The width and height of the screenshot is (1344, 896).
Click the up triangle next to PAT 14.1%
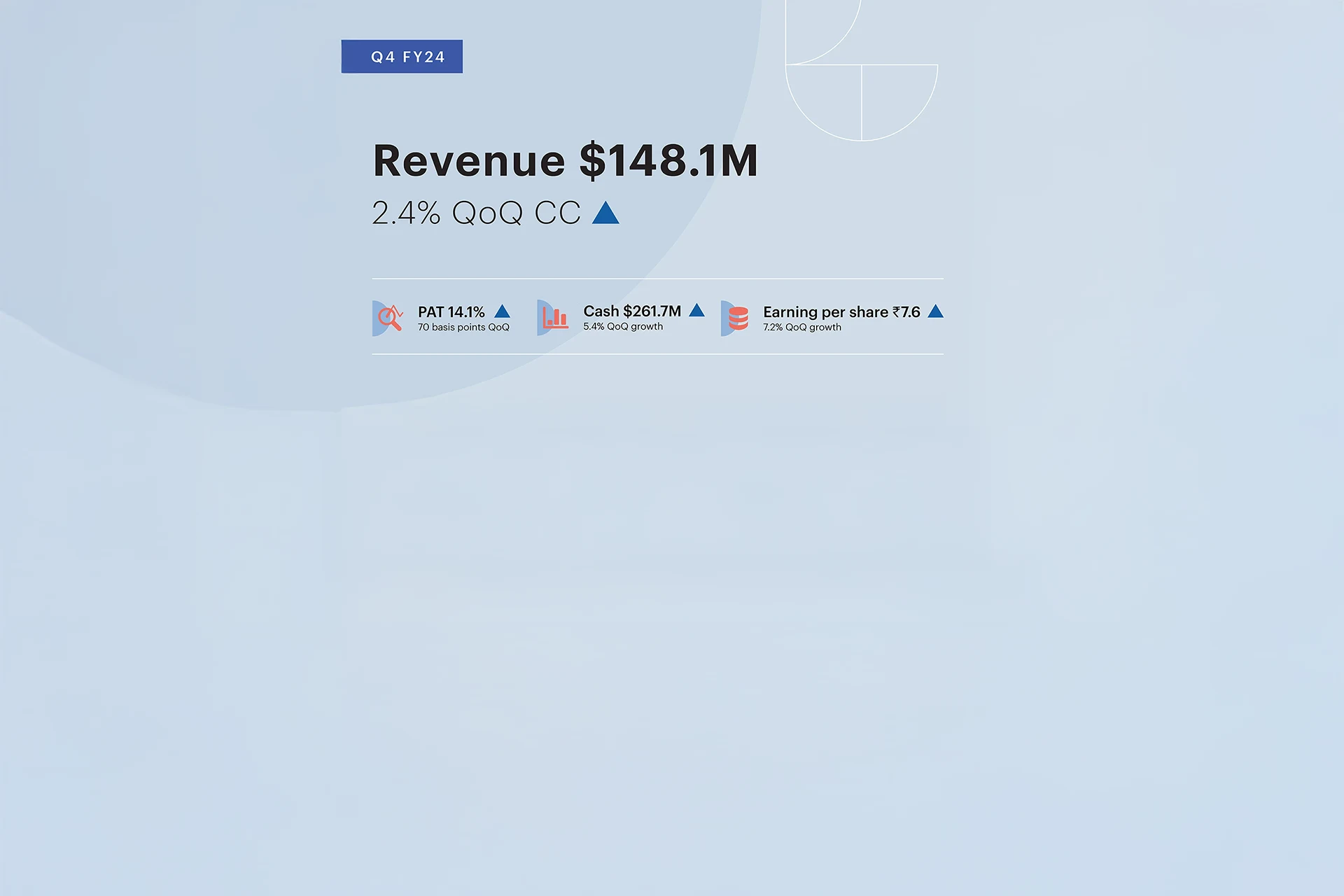(503, 311)
